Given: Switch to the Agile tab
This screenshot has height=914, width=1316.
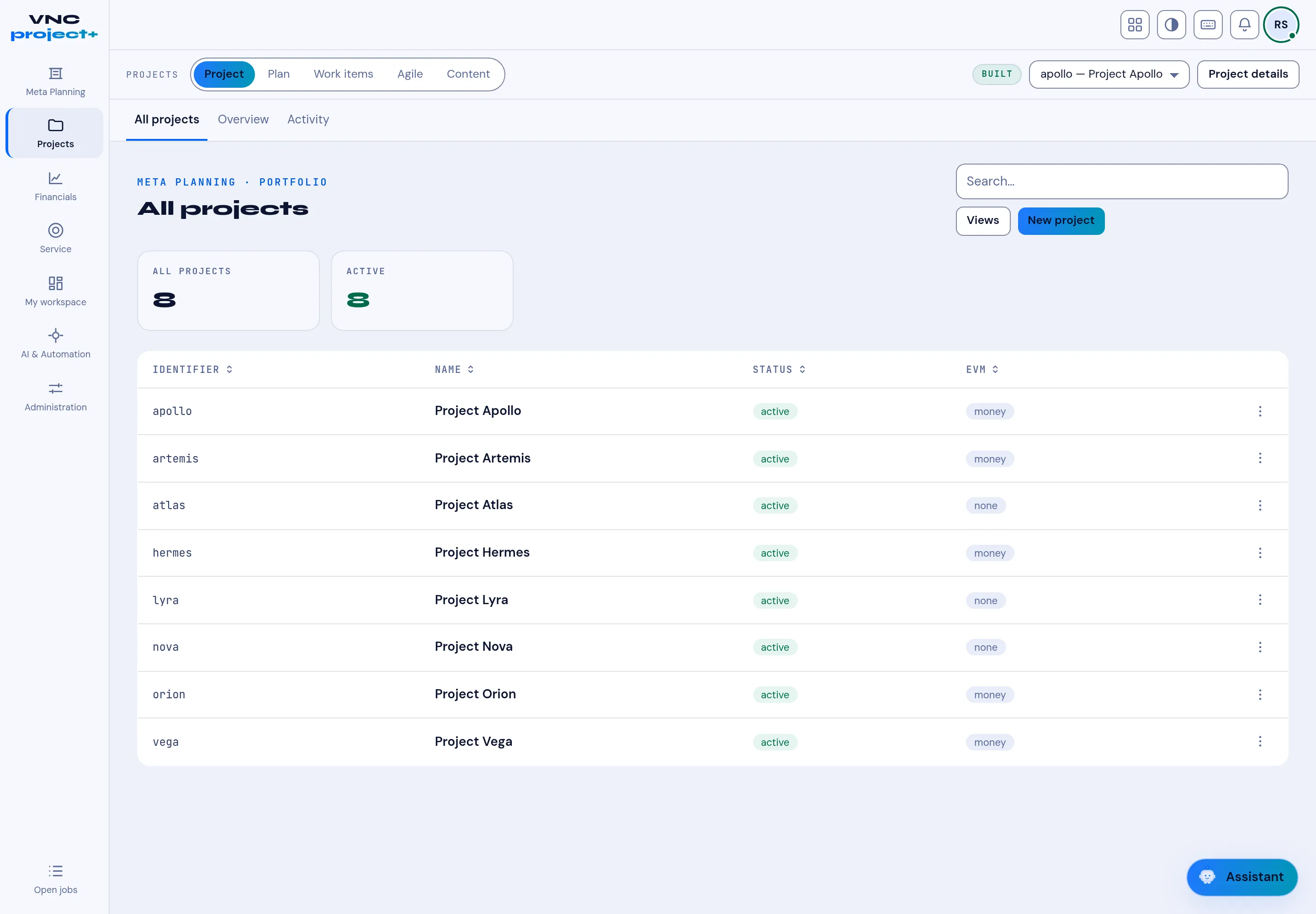Looking at the screenshot, I should pyautogui.click(x=410, y=74).
